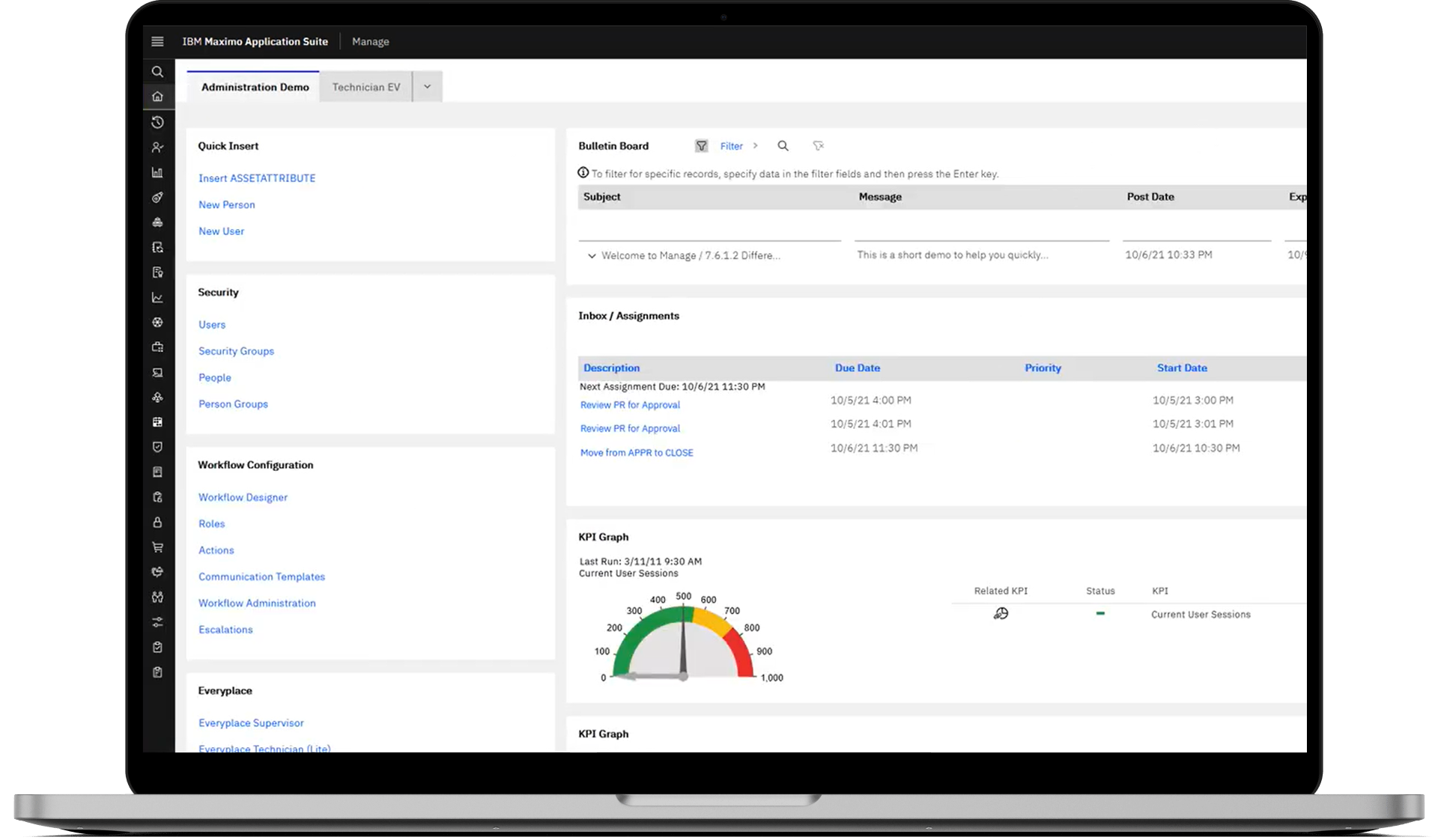Open the Workflow Designer link

coord(243,497)
